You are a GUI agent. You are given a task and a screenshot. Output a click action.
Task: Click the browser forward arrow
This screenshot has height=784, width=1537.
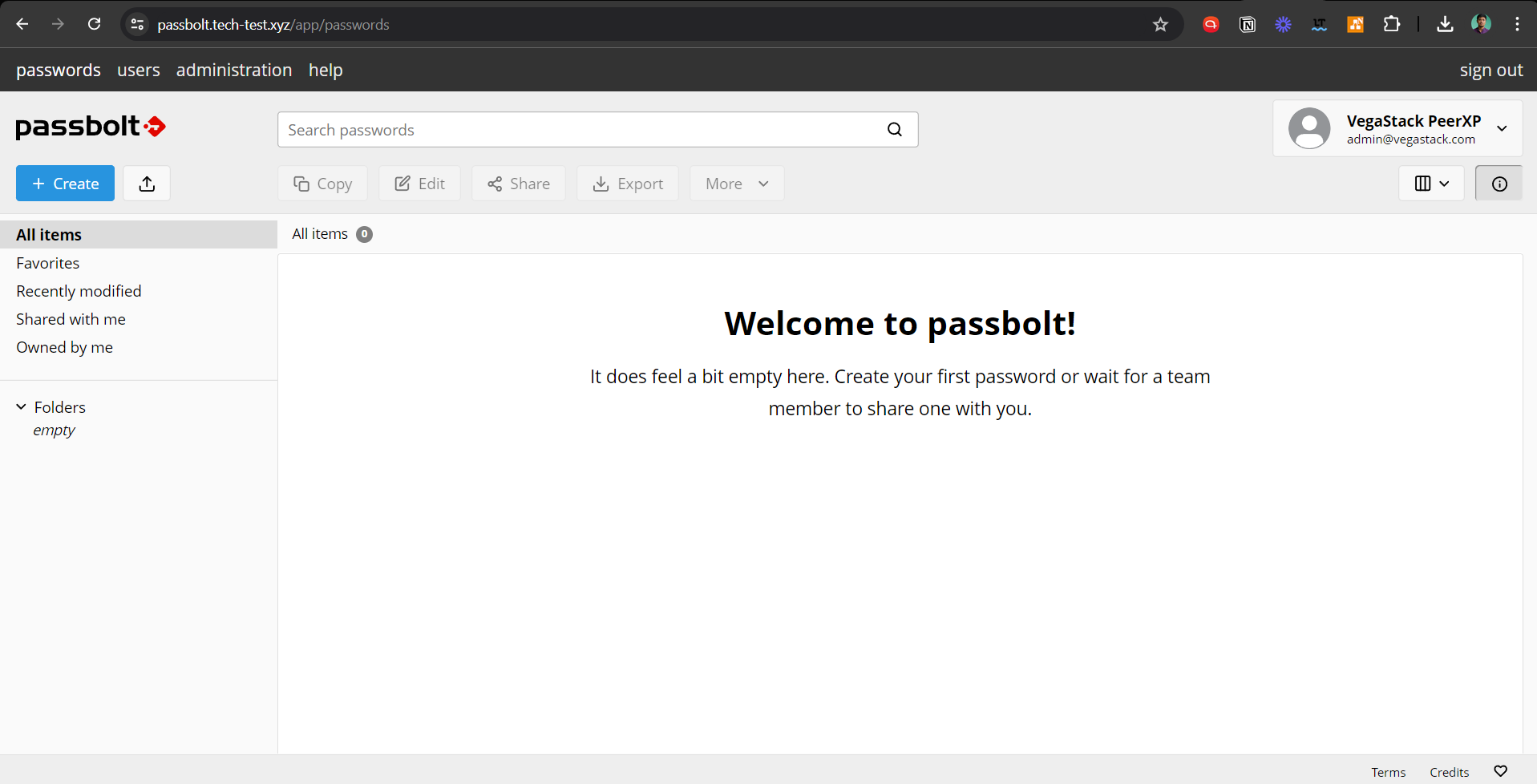point(58,24)
